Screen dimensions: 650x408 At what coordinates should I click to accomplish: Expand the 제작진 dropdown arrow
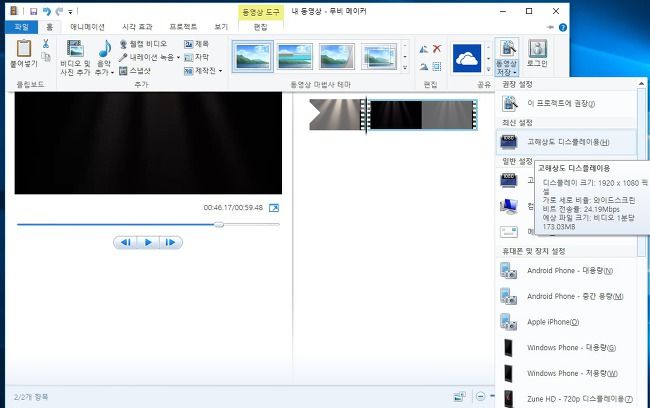220,71
